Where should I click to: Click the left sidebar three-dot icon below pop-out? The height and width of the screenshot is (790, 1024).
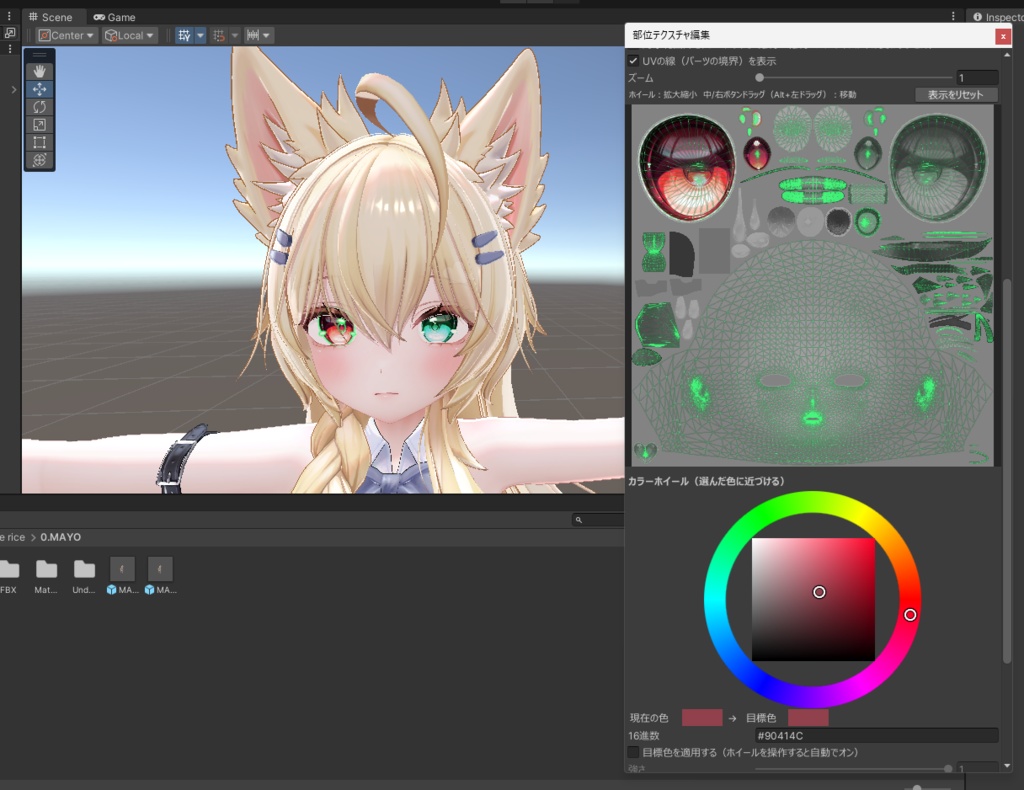point(9,49)
